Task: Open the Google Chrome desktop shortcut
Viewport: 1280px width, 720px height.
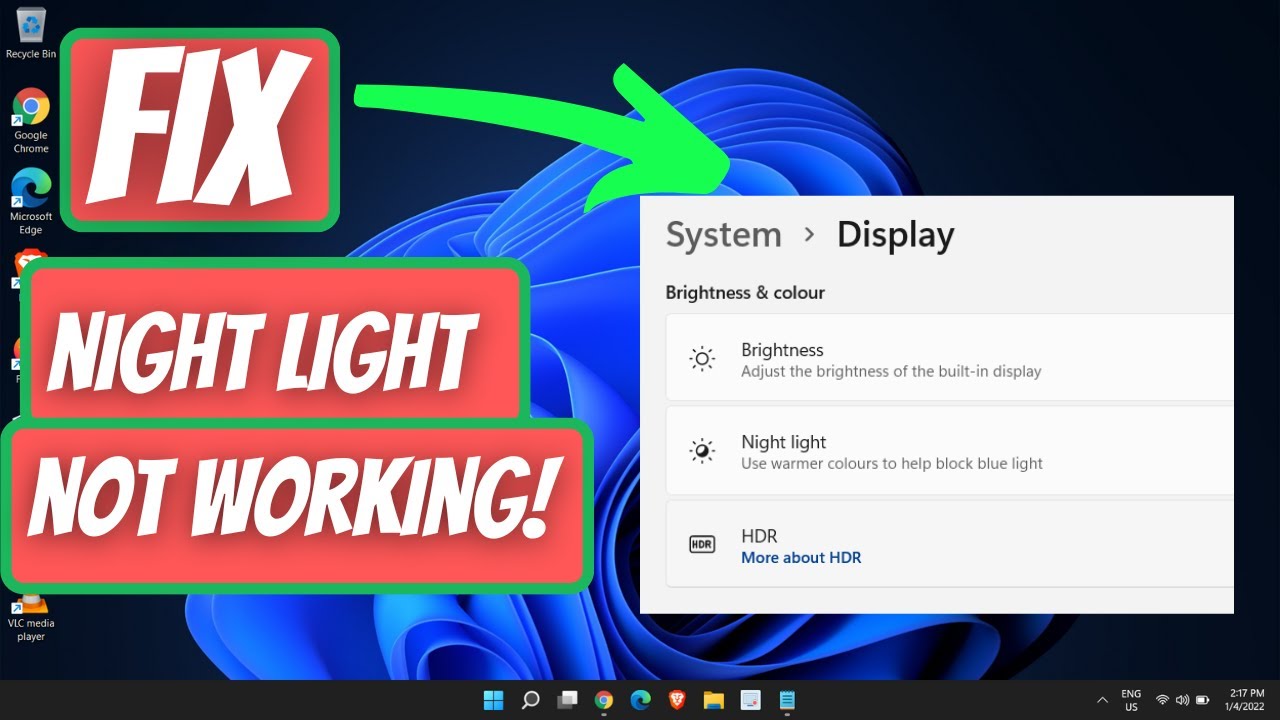Action: (31, 120)
